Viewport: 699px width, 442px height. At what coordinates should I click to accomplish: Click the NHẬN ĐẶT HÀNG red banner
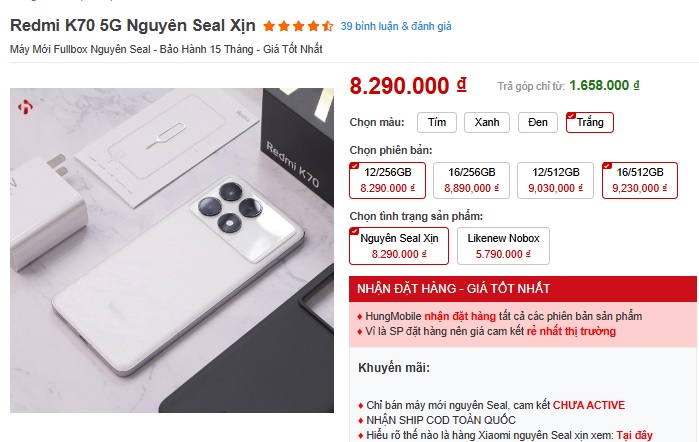pos(522,289)
